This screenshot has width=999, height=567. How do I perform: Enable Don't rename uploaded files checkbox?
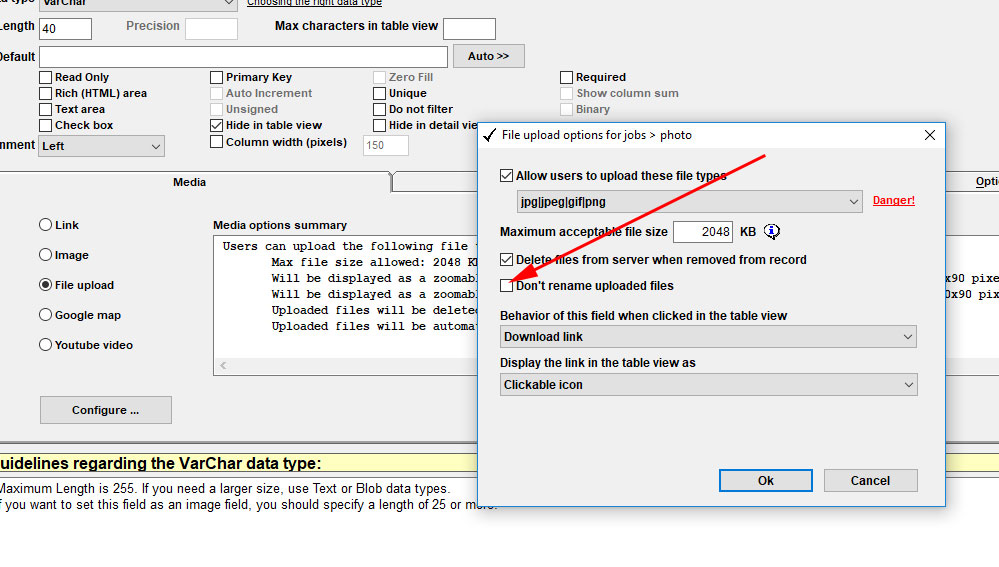pos(507,285)
